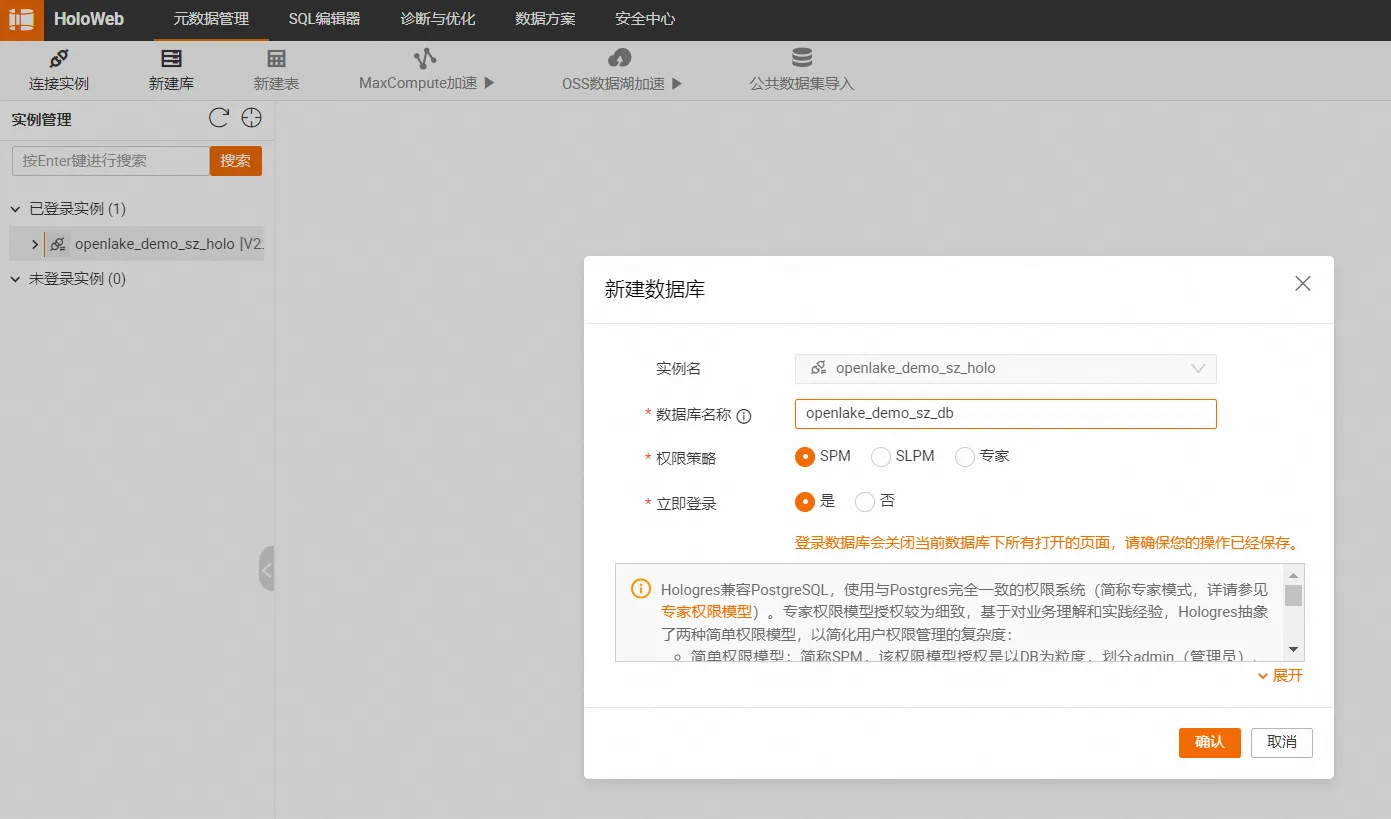Screen dimensions: 1391x819
Task: Click the locate target icon in 实例管理
Action: 252,118
